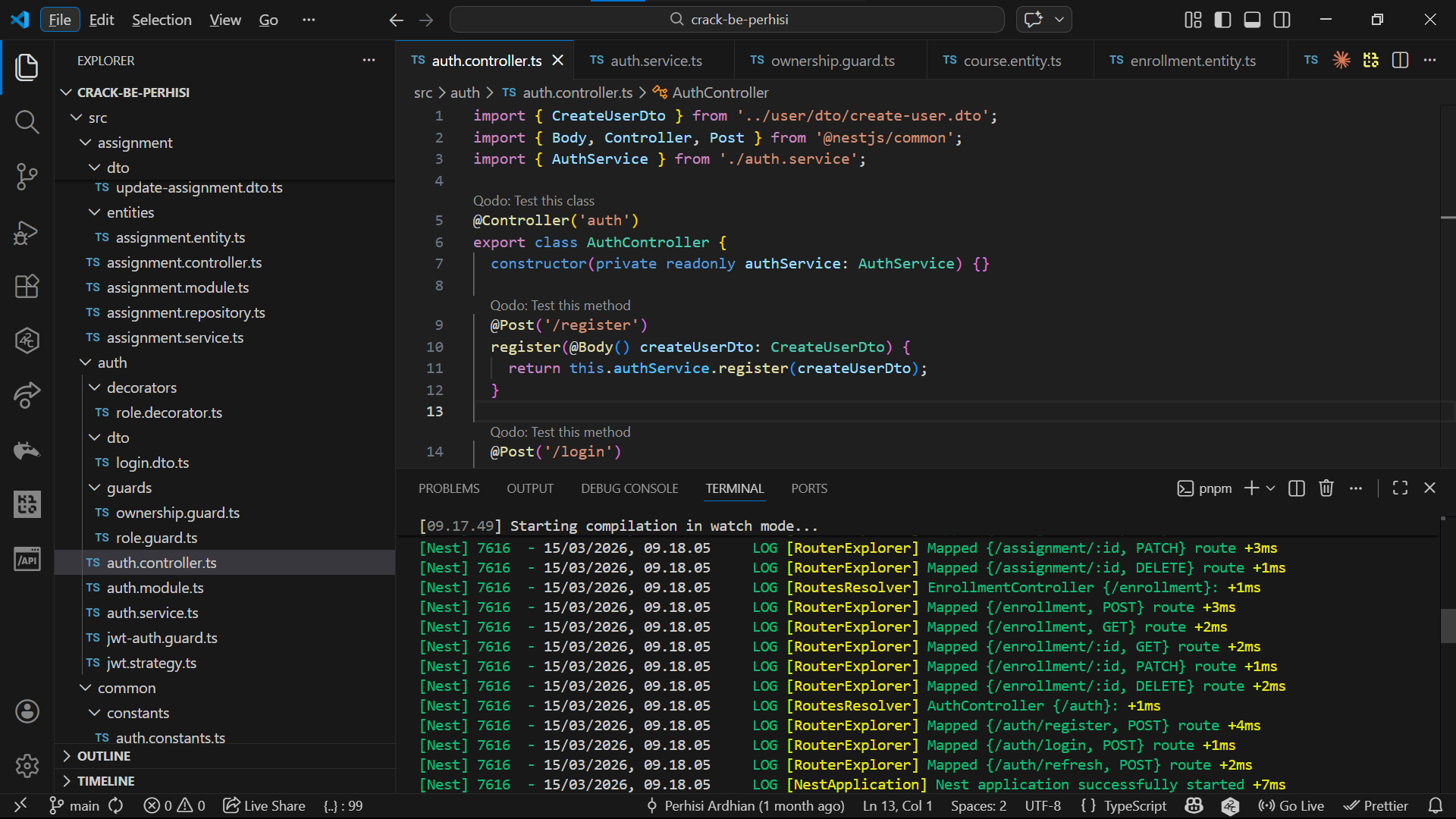The width and height of the screenshot is (1456, 819).
Task: Open the Source Control view
Action: tap(27, 177)
